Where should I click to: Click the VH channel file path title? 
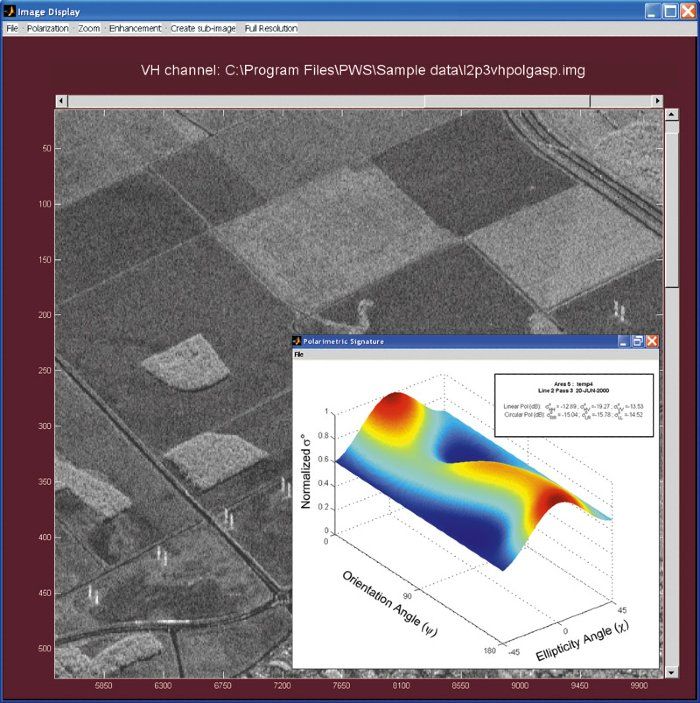(363, 70)
